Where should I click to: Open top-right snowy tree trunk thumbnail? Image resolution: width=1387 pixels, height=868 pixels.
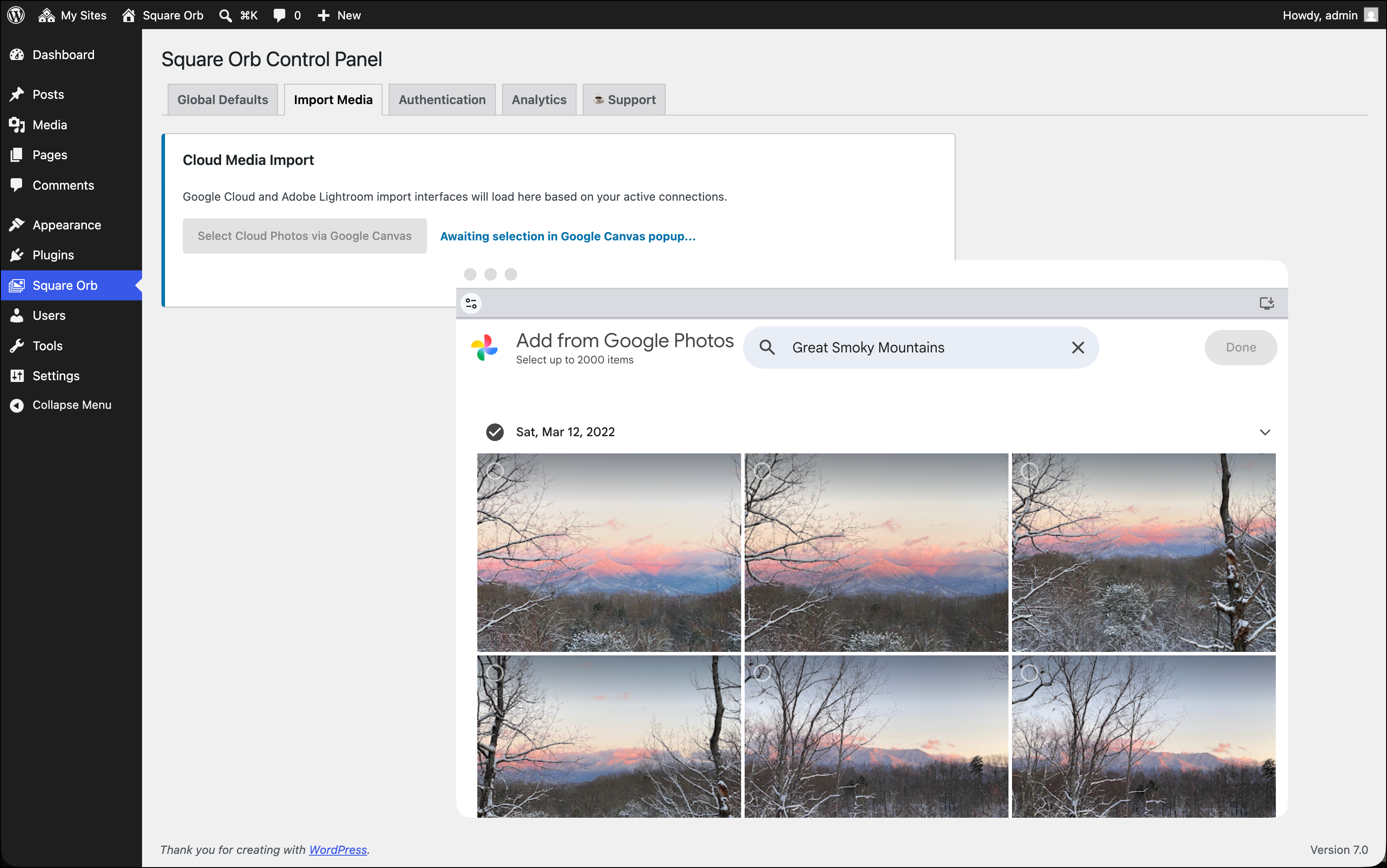coord(1143,552)
